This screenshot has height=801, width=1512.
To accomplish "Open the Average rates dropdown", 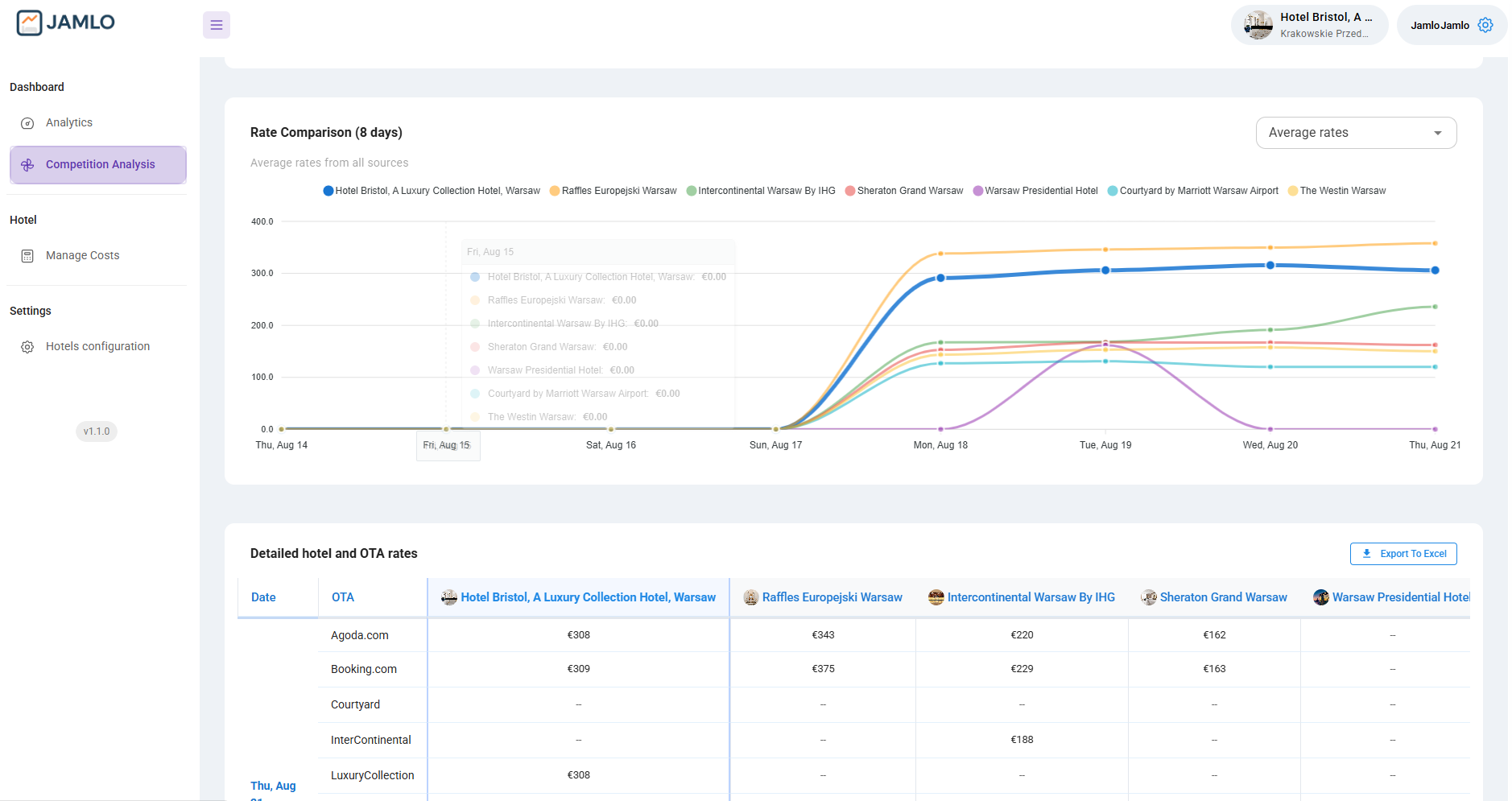I will pos(1356,133).
